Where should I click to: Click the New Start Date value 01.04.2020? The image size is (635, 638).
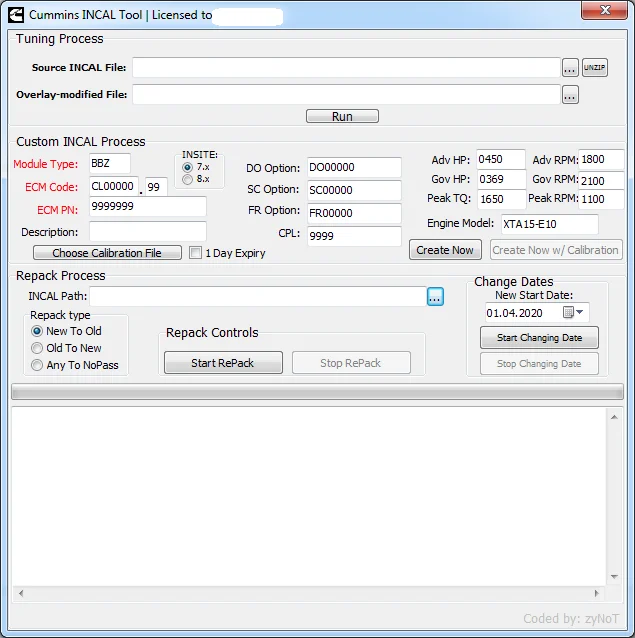[515, 313]
